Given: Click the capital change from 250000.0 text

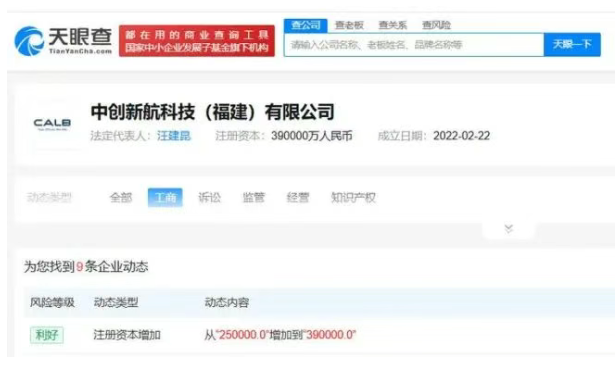Looking at the screenshot, I should [x=280, y=335].
